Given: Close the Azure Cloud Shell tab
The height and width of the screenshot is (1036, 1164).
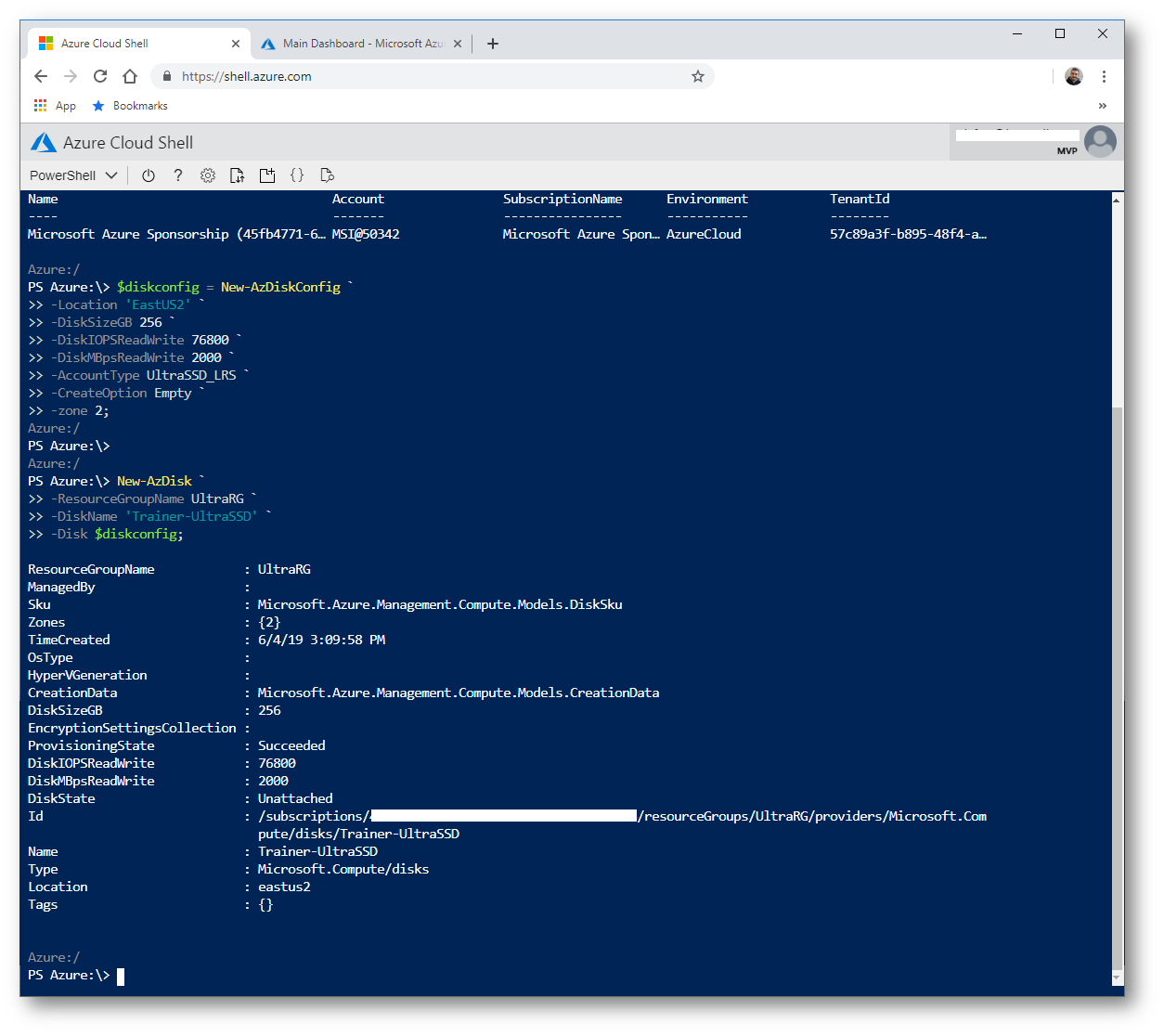Looking at the screenshot, I should (235, 44).
